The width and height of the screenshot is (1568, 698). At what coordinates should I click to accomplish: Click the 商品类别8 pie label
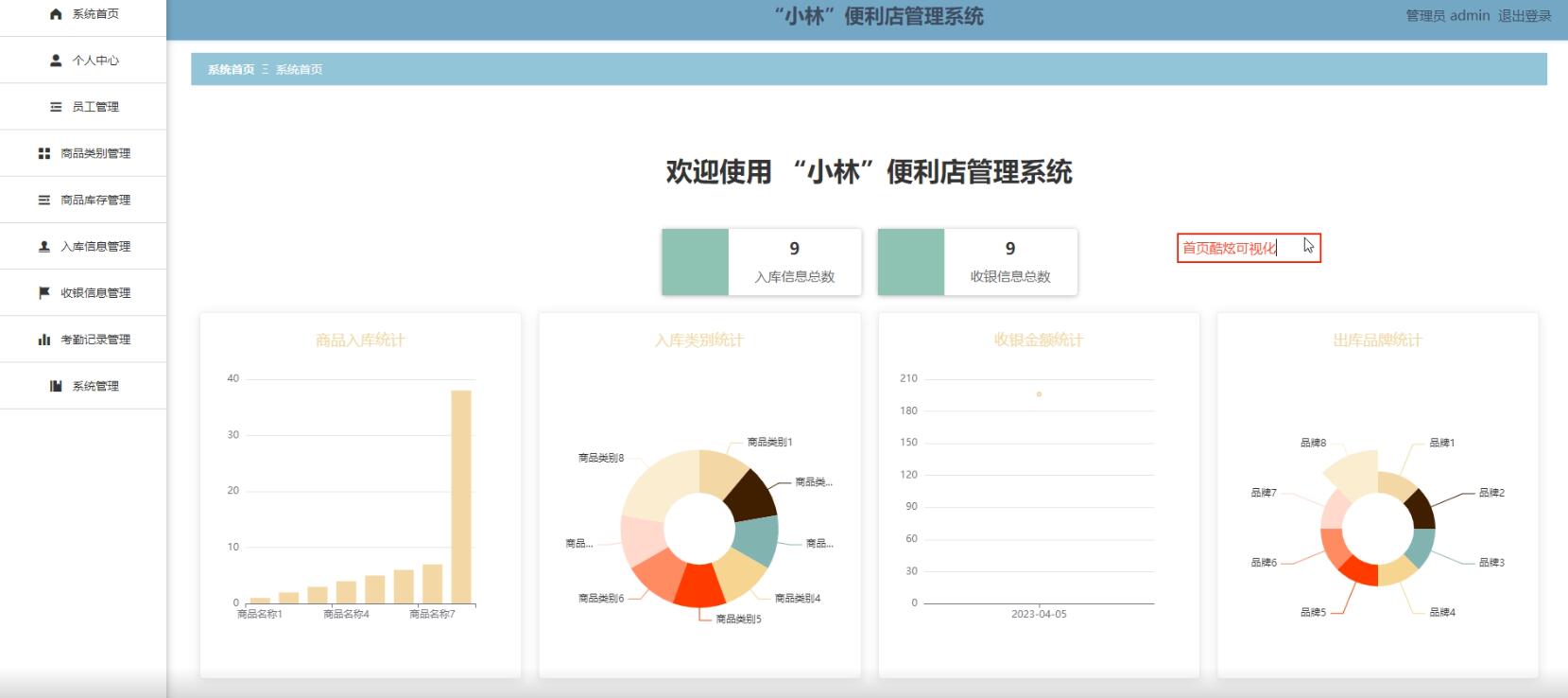[601, 458]
